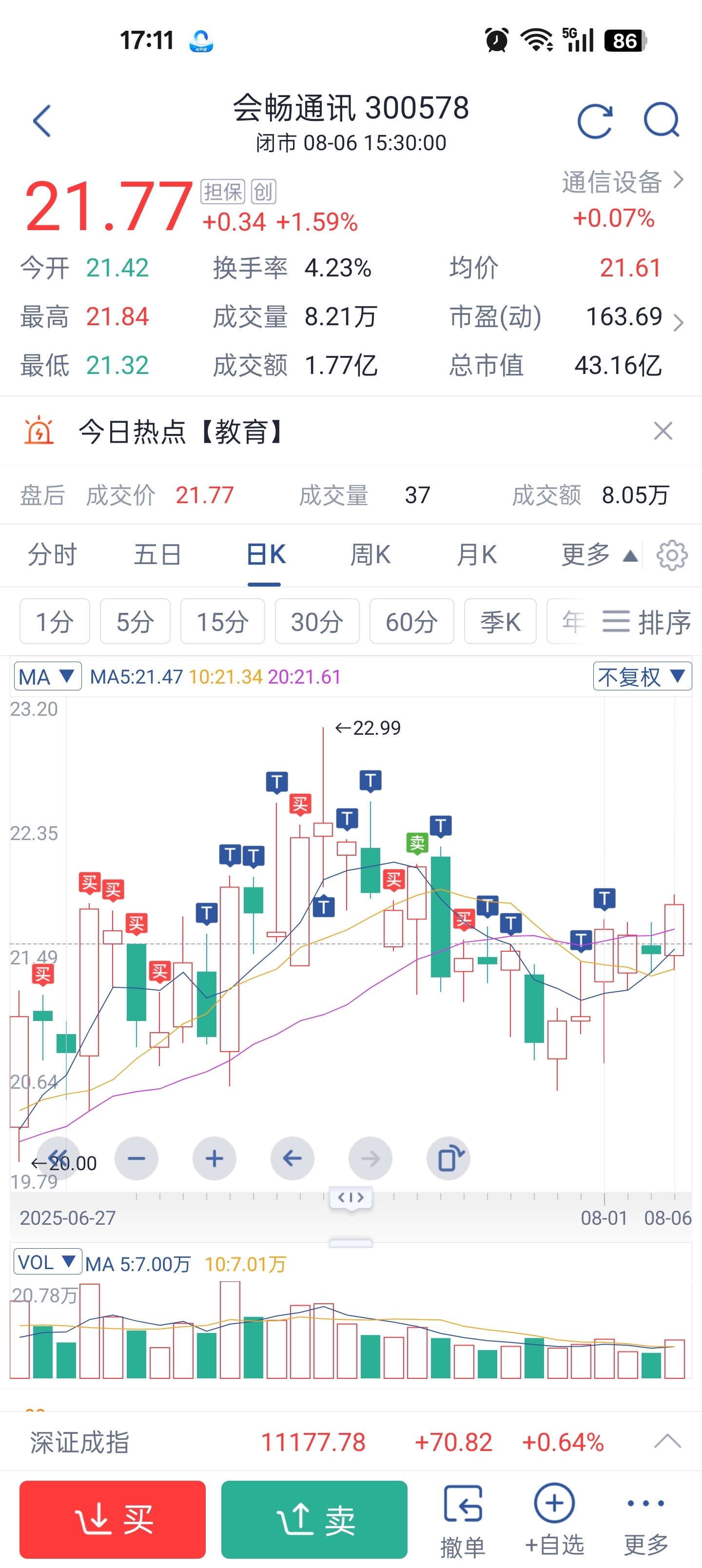Open the MA indicator dropdown
Image resolution: width=702 pixels, height=1568 pixels.
(x=47, y=676)
